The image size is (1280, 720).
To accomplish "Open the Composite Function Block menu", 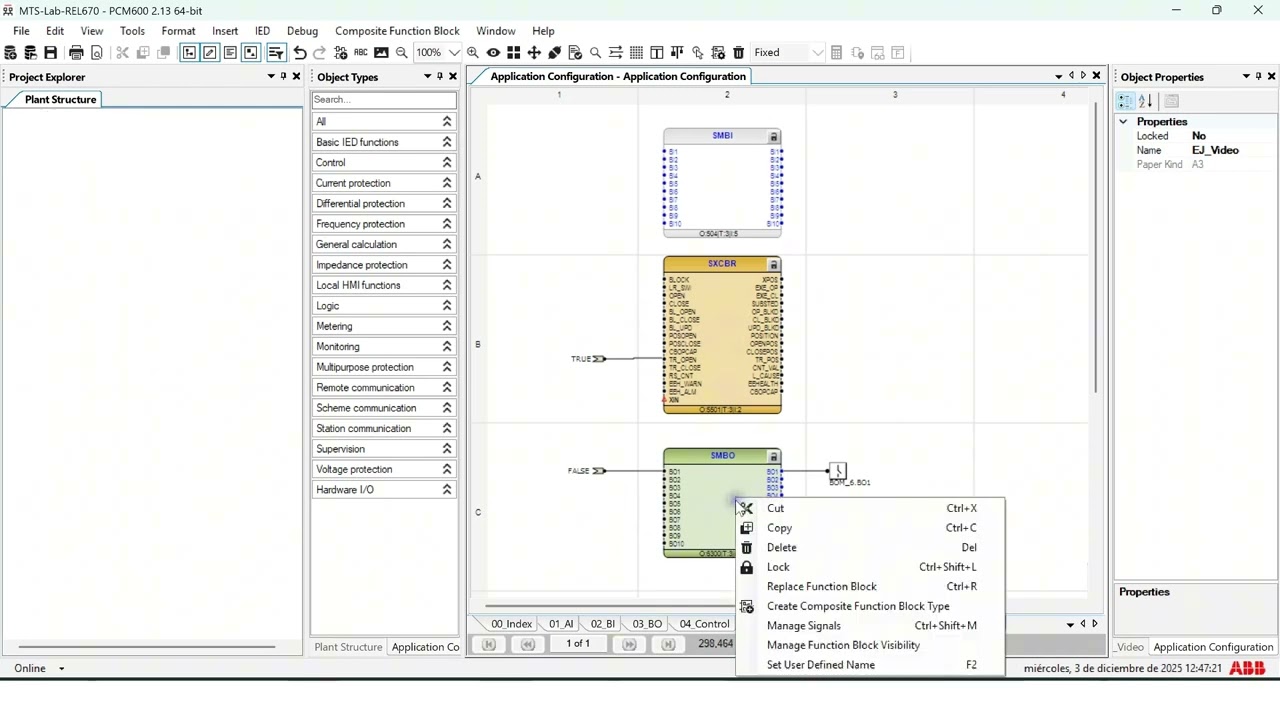I will pyautogui.click(x=397, y=31).
